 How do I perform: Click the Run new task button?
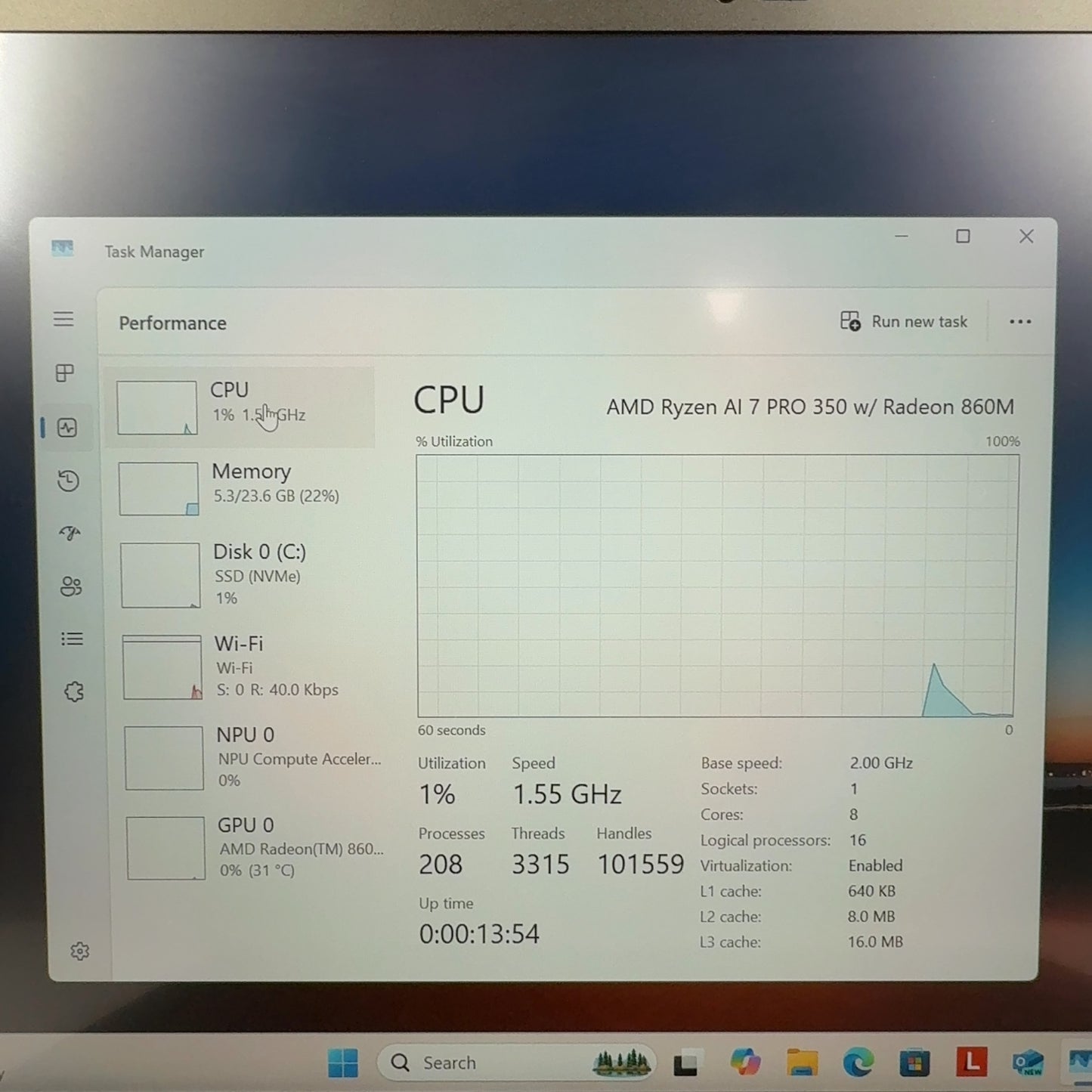pyautogui.click(x=904, y=322)
